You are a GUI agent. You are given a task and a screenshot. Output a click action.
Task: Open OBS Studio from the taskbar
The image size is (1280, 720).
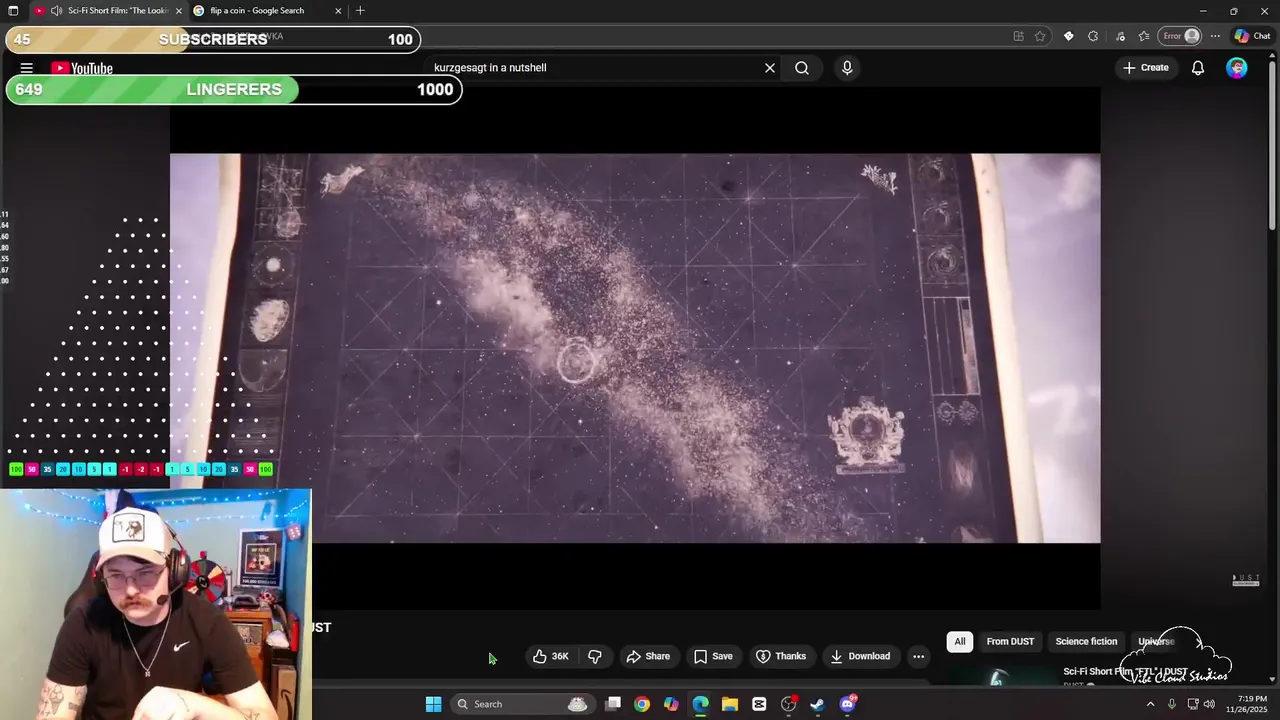788,704
